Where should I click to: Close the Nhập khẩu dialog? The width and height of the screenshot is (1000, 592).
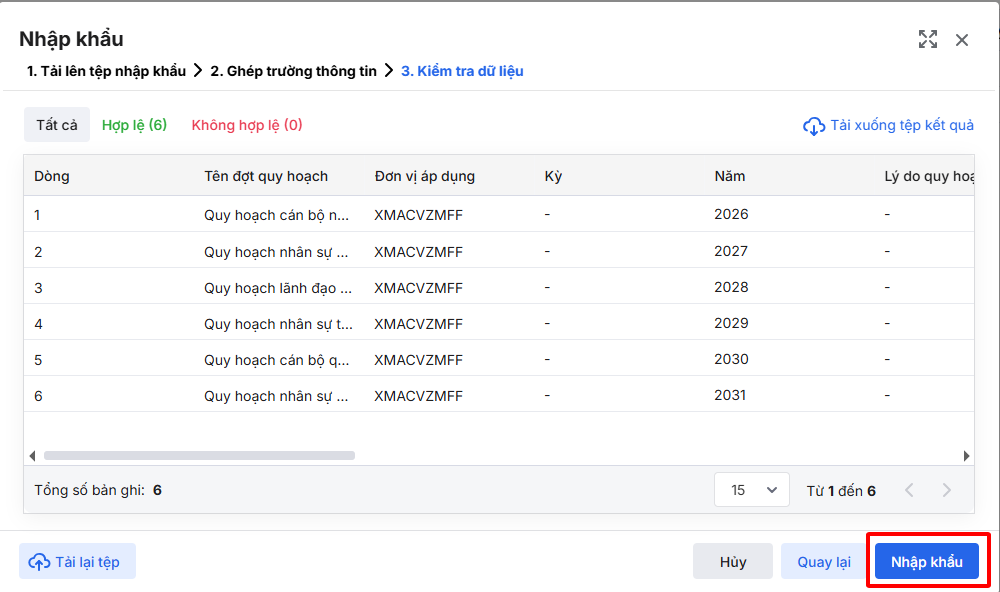click(962, 40)
